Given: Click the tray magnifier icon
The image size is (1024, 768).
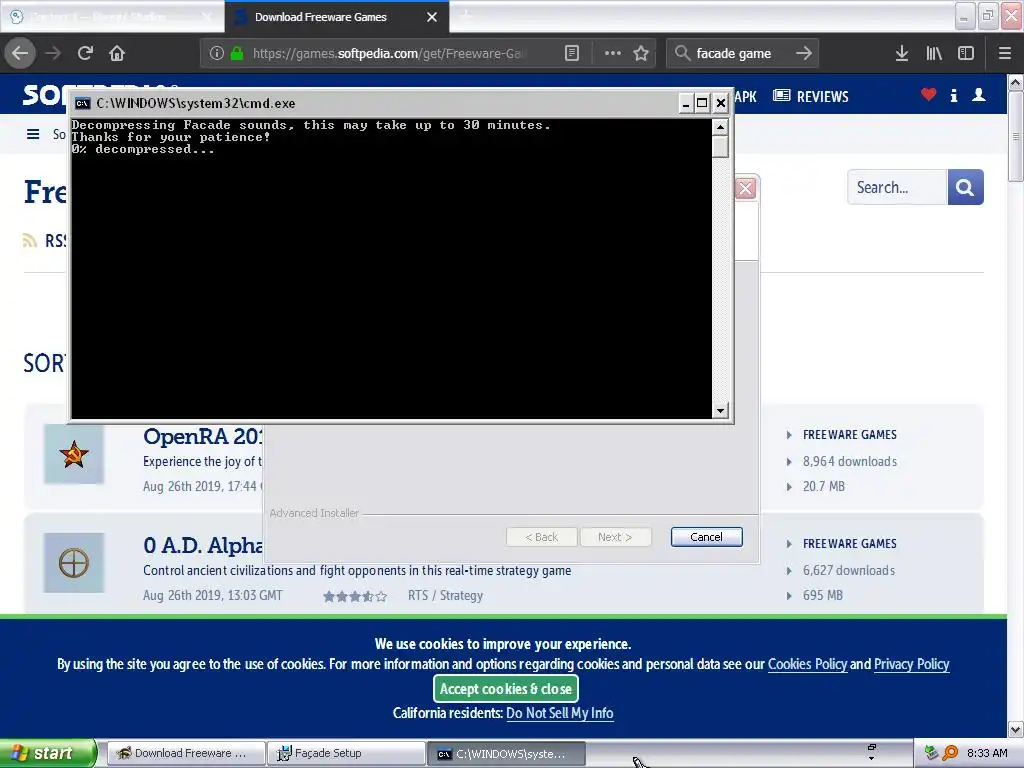Looking at the screenshot, I should [950, 753].
